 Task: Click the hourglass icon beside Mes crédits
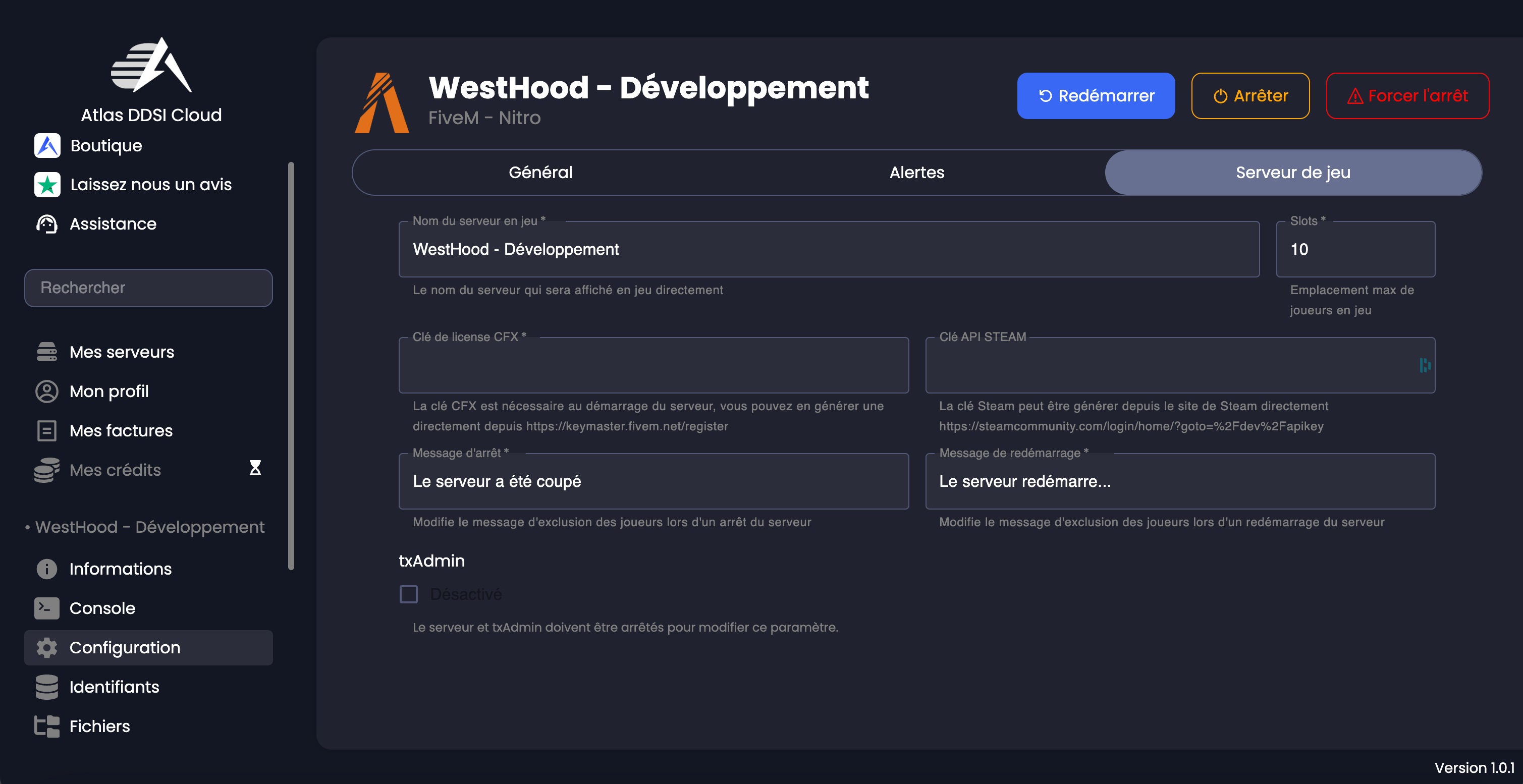tap(255, 468)
